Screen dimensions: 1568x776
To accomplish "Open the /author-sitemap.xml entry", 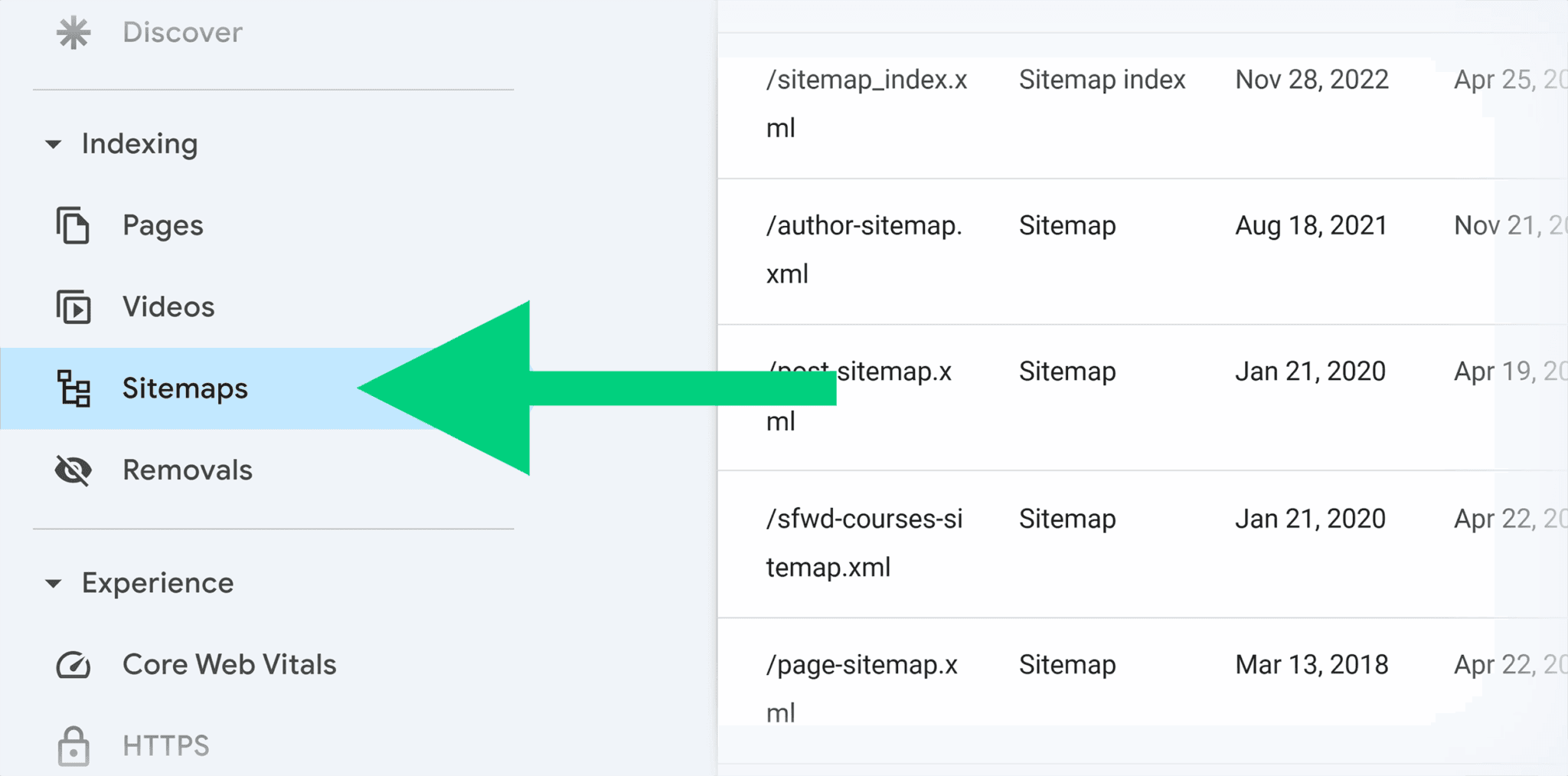I will coord(864,249).
